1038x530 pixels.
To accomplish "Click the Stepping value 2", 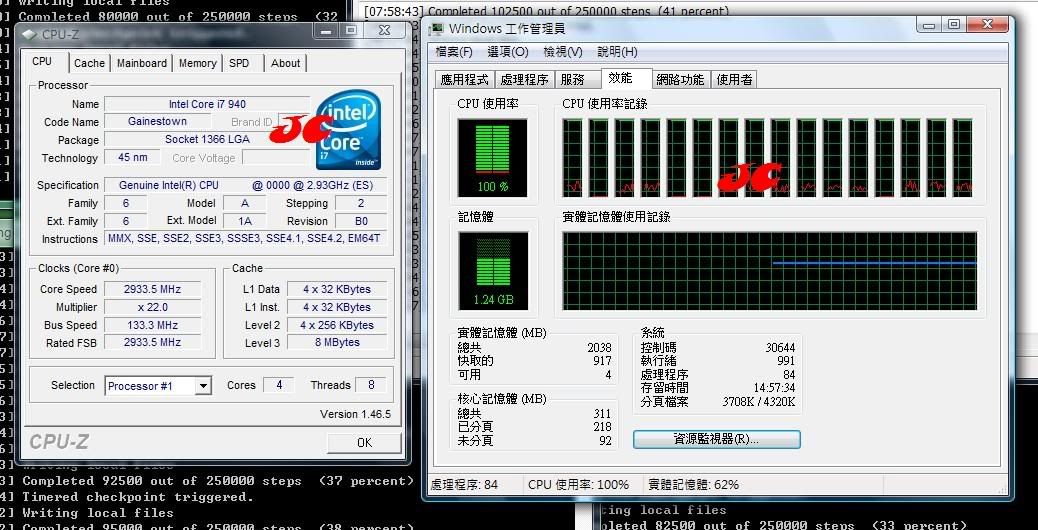I will point(361,203).
